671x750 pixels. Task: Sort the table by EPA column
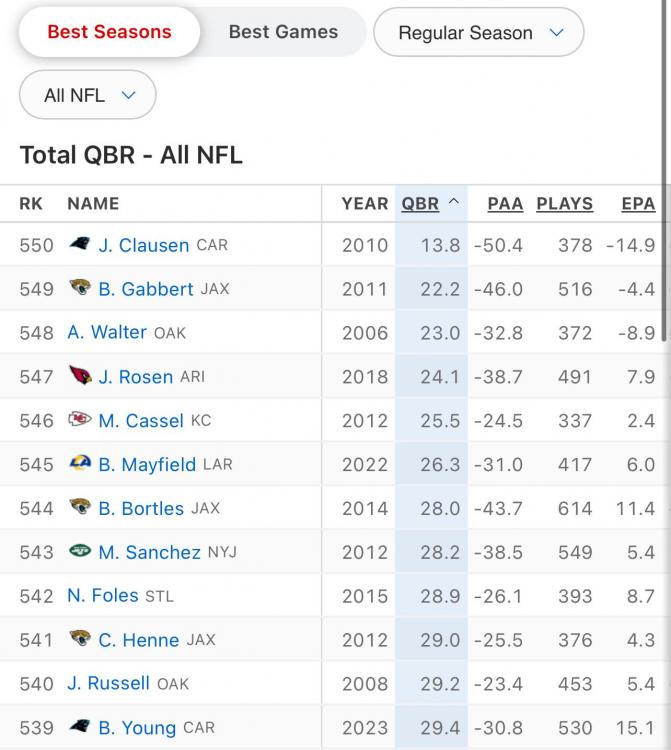coord(638,204)
